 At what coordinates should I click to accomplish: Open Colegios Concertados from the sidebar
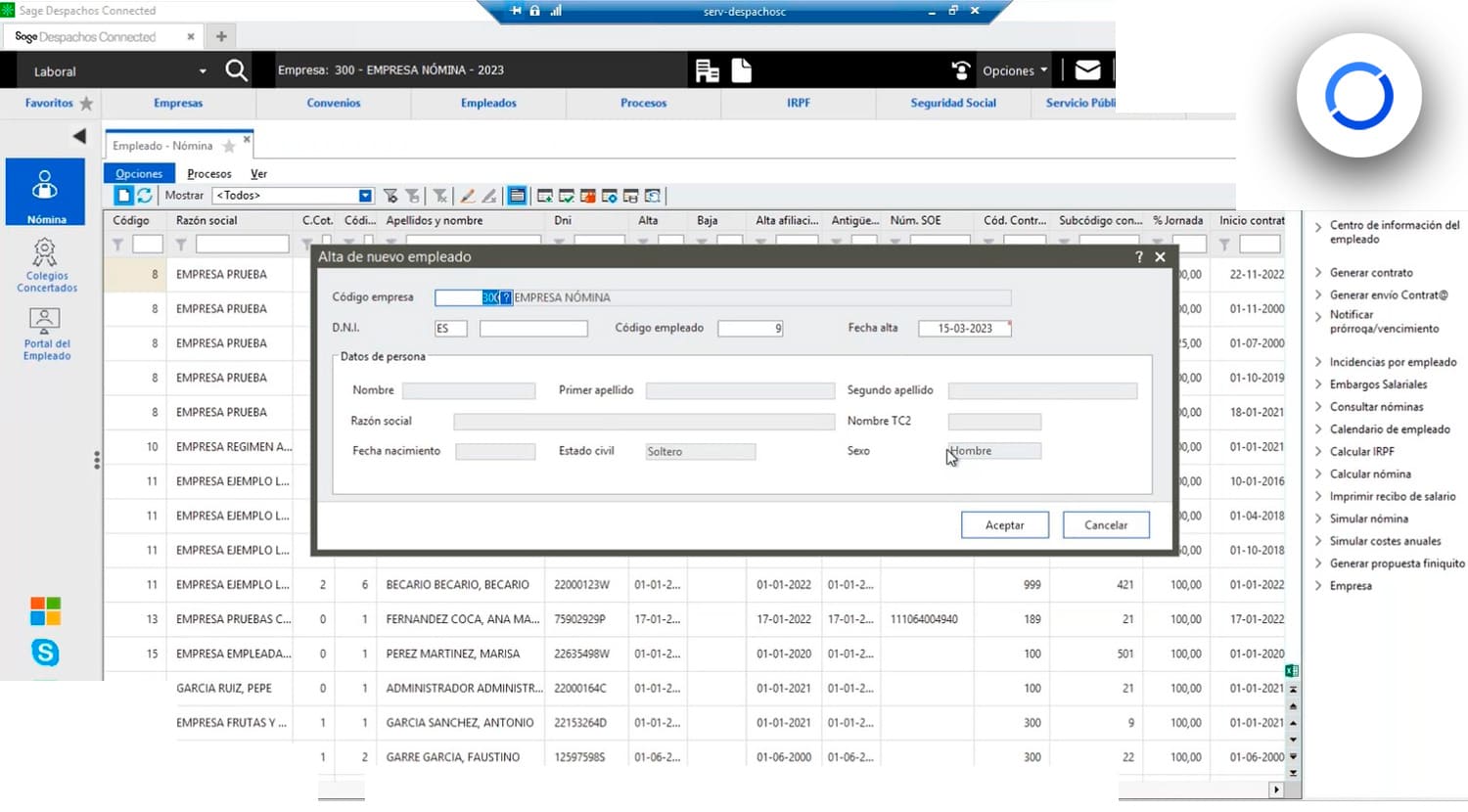tap(46, 265)
